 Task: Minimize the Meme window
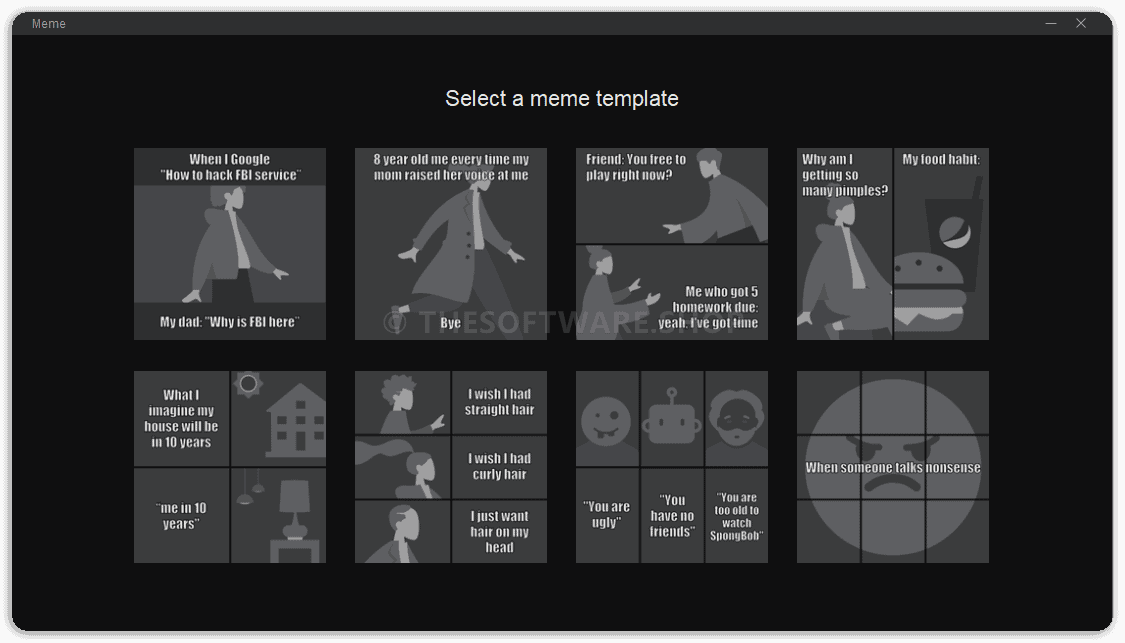click(x=1051, y=23)
